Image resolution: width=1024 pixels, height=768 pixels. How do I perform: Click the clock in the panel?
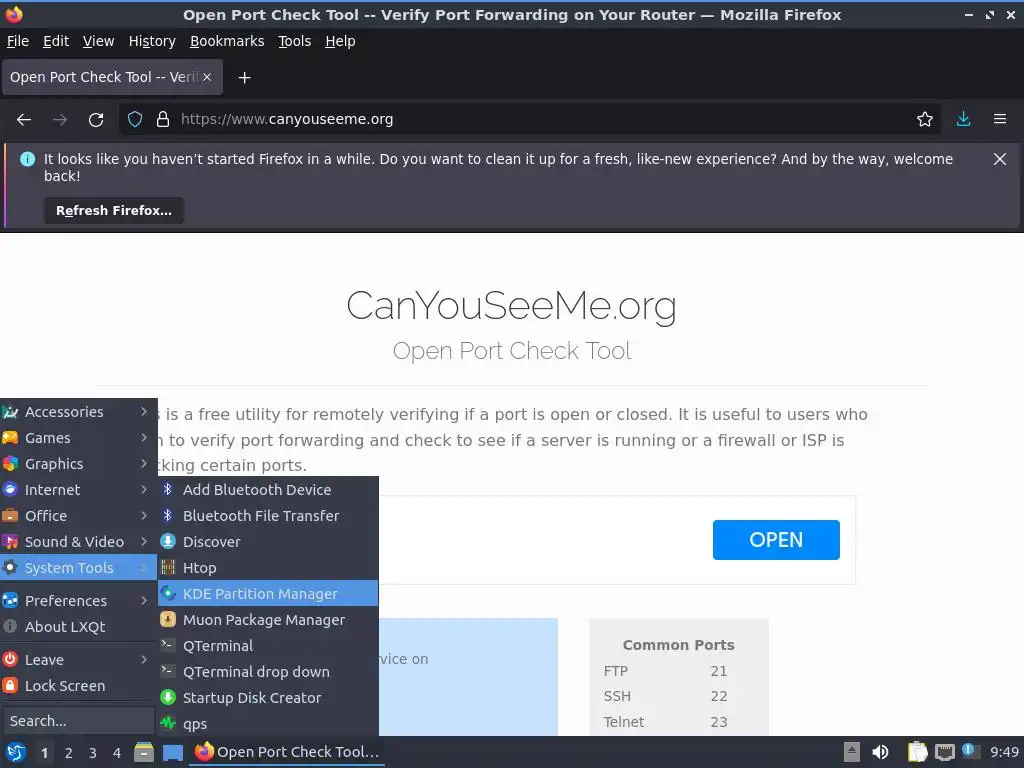click(x=1004, y=752)
